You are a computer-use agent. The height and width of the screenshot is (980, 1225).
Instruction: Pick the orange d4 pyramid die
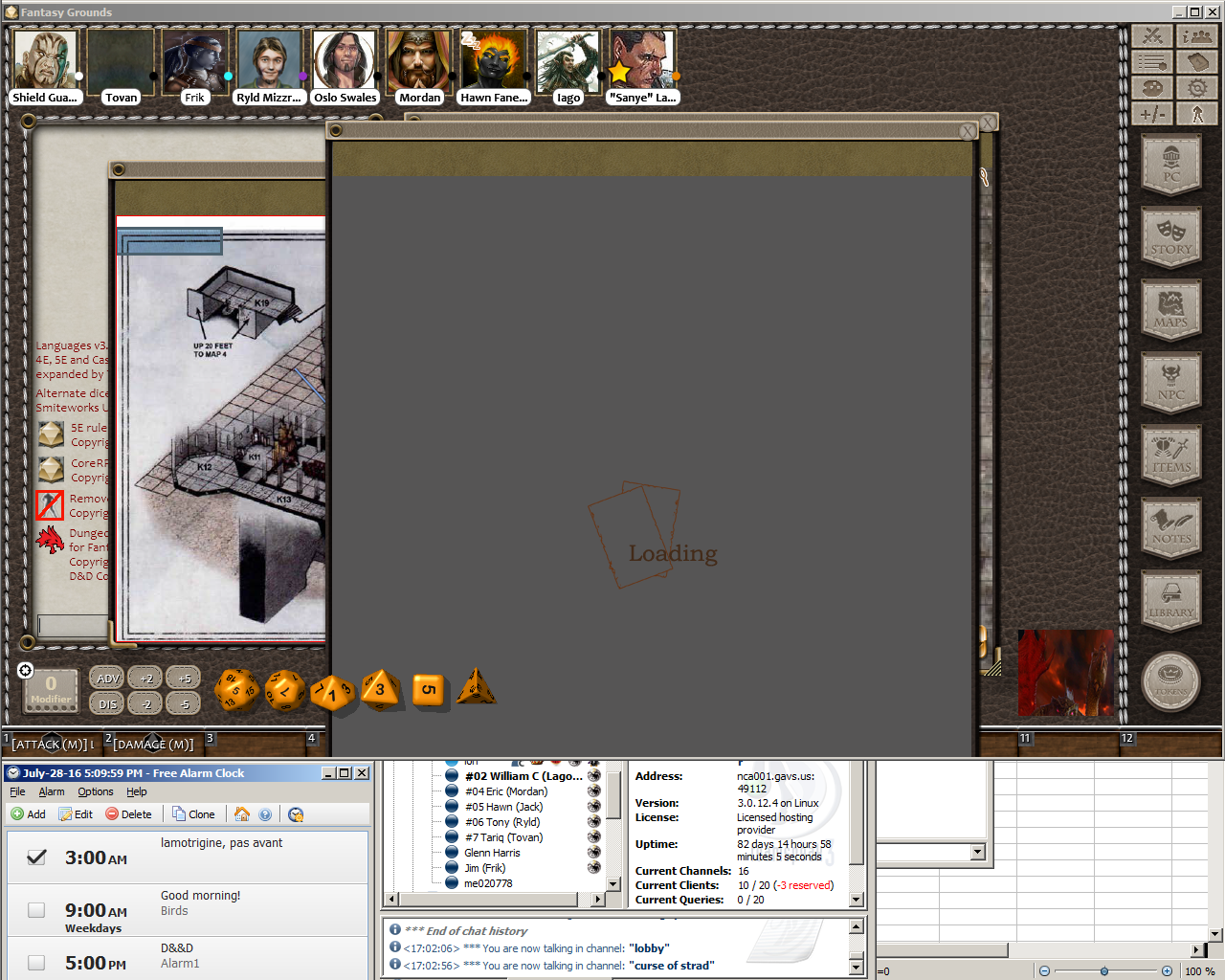(x=476, y=686)
